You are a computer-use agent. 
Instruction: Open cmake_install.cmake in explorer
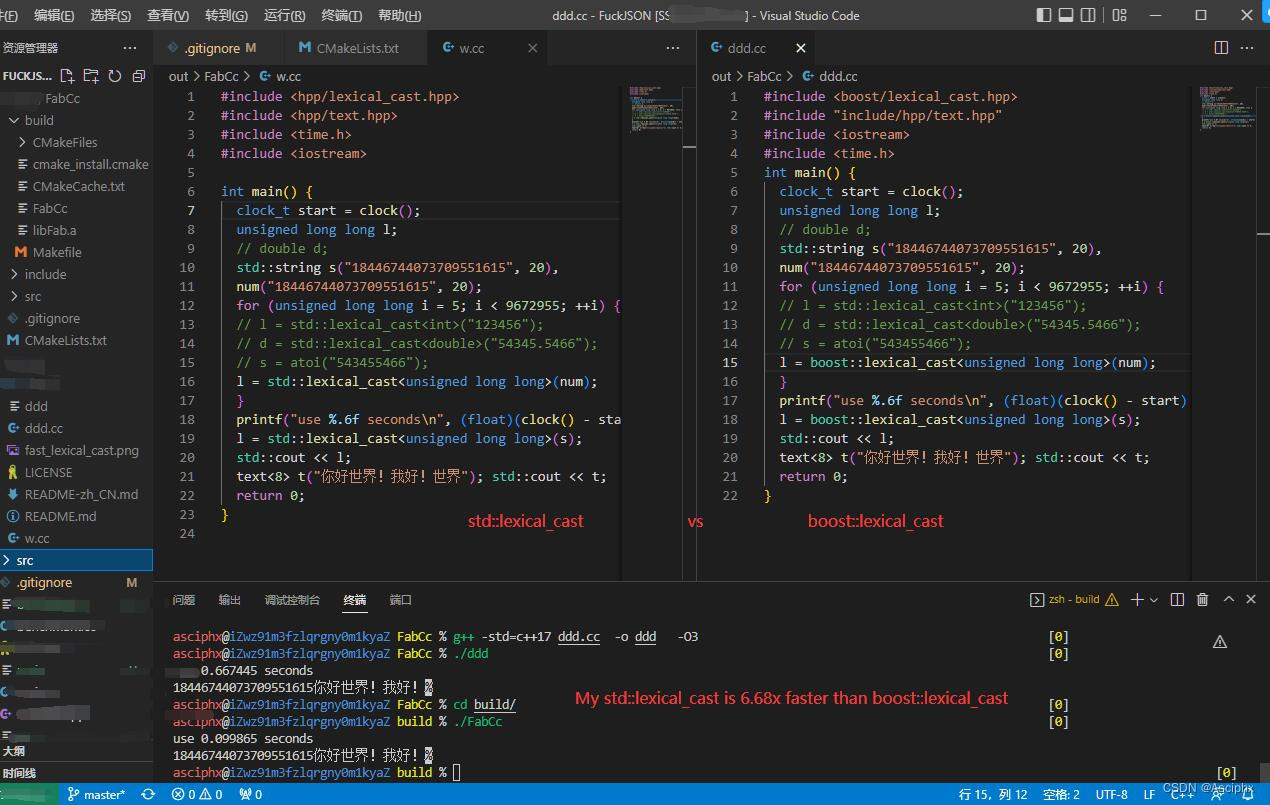(77, 164)
